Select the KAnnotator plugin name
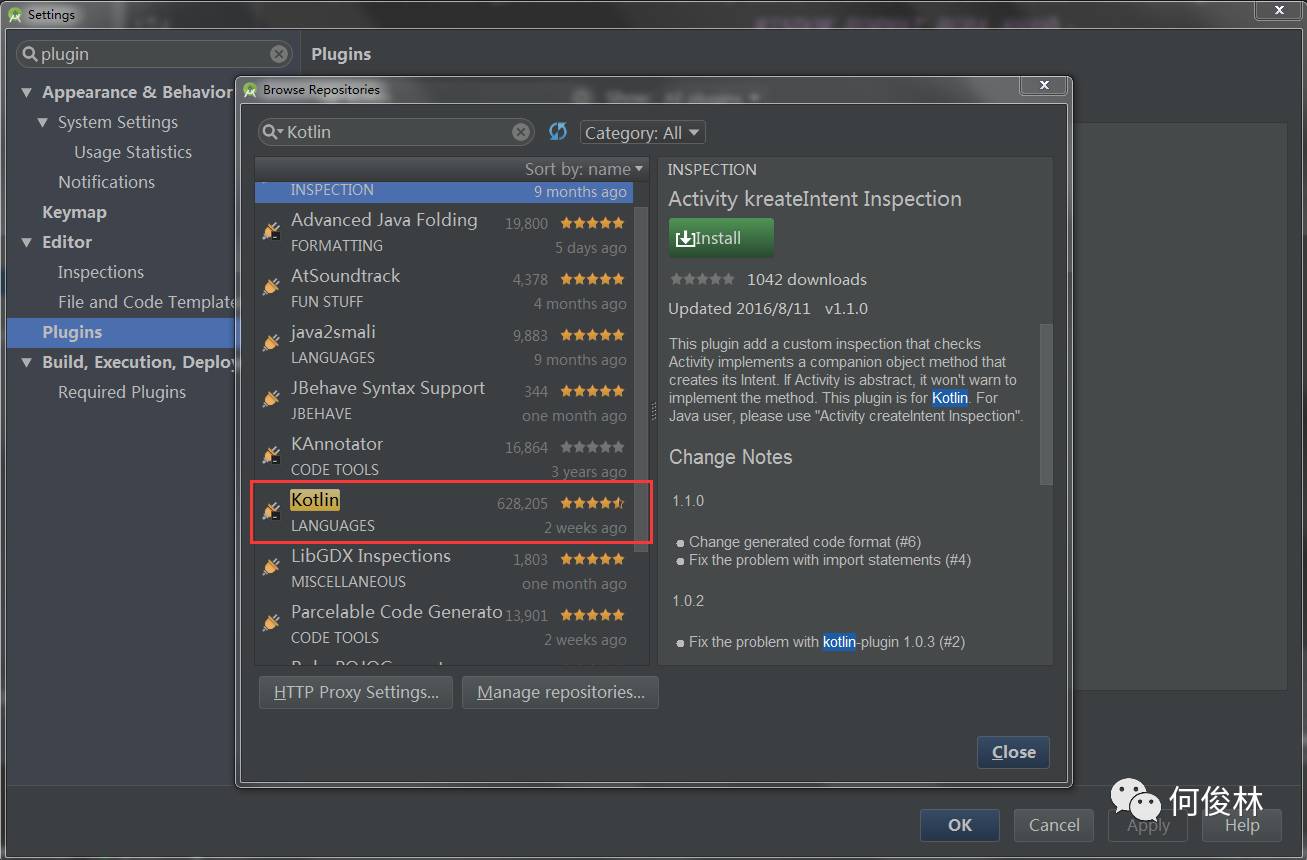The image size is (1307, 860). point(337,443)
